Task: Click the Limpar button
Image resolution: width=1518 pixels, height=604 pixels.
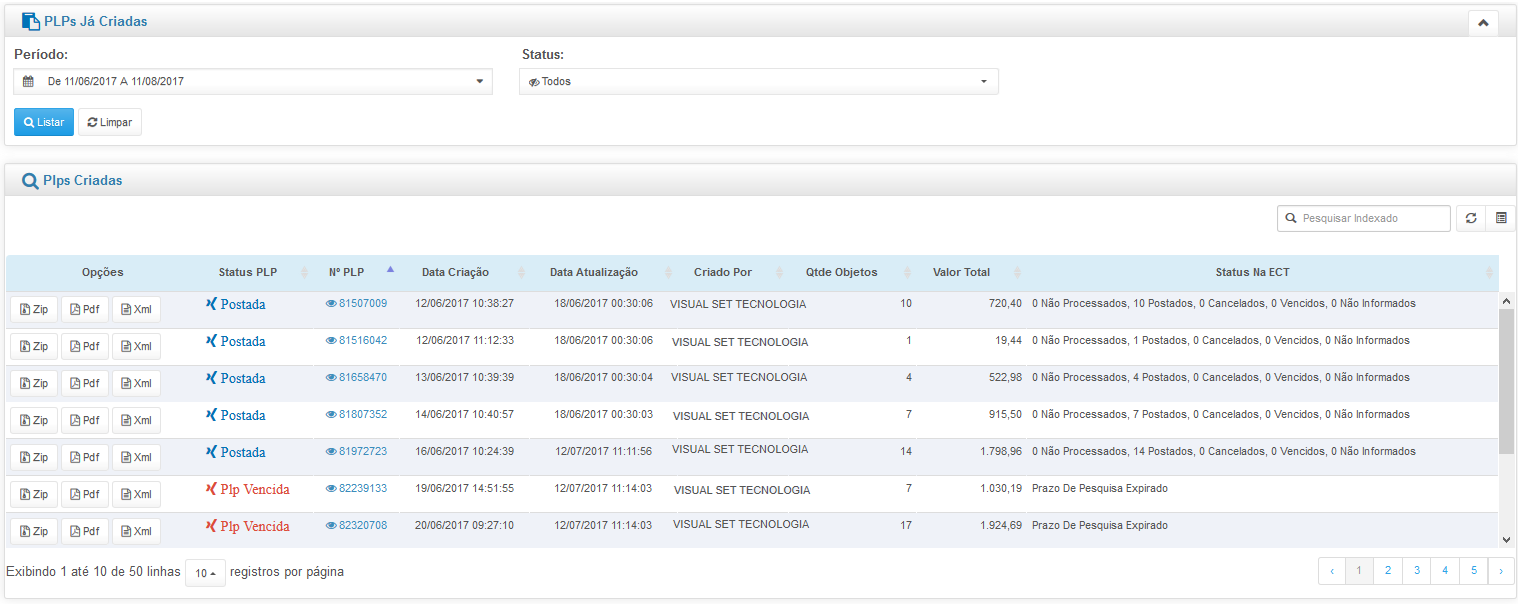Action: pos(110,122)
